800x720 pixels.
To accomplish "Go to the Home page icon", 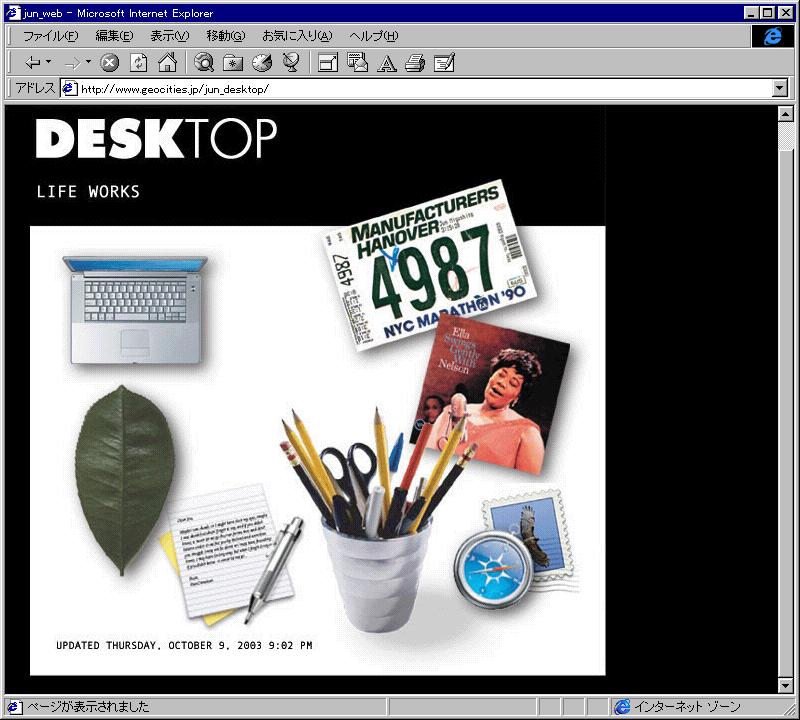I will coord(167,63).
